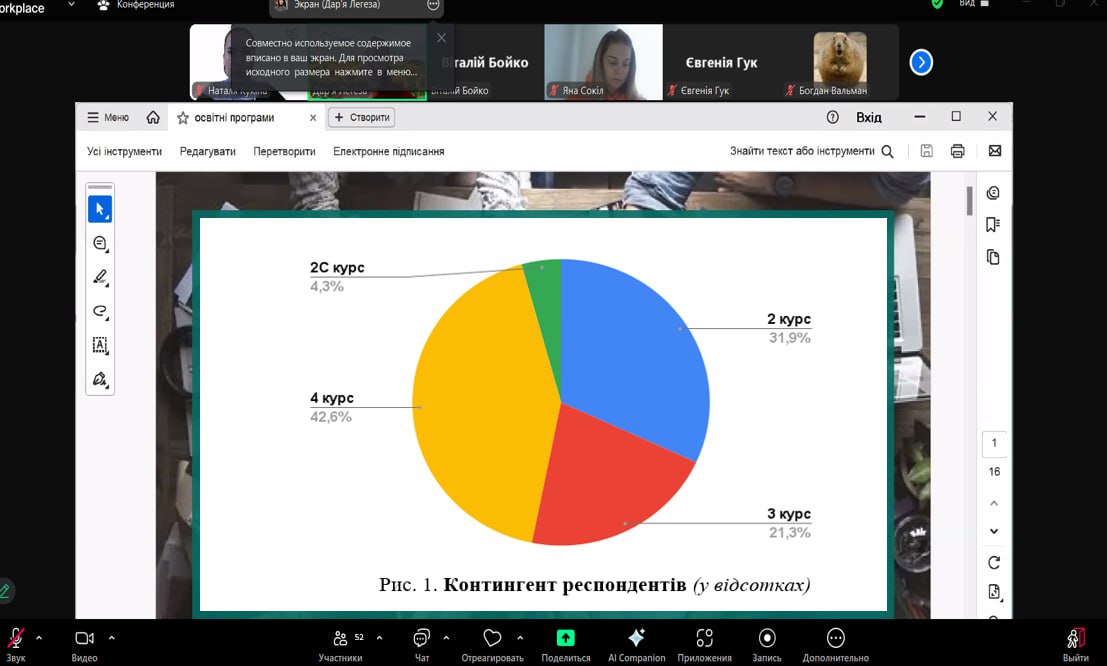Select Євгенія Гук participant tile
Viewport: 1107px width, 666px height.
722,62
